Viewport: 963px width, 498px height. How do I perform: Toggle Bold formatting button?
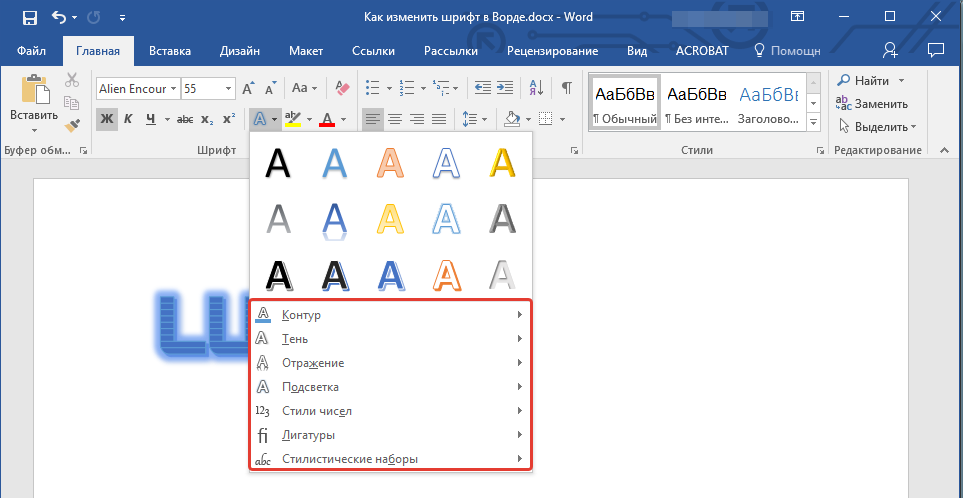(107, 120)
